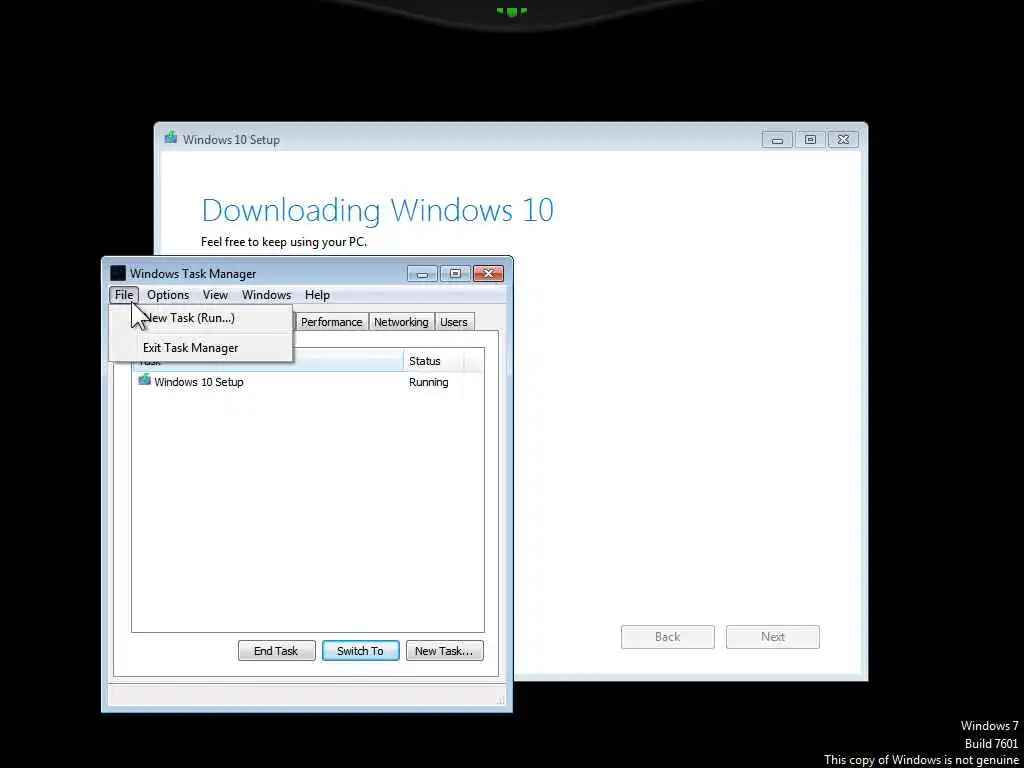
Task: Click the Windows 10 Setup title bar icon
Action: click(x=171, y=138)
